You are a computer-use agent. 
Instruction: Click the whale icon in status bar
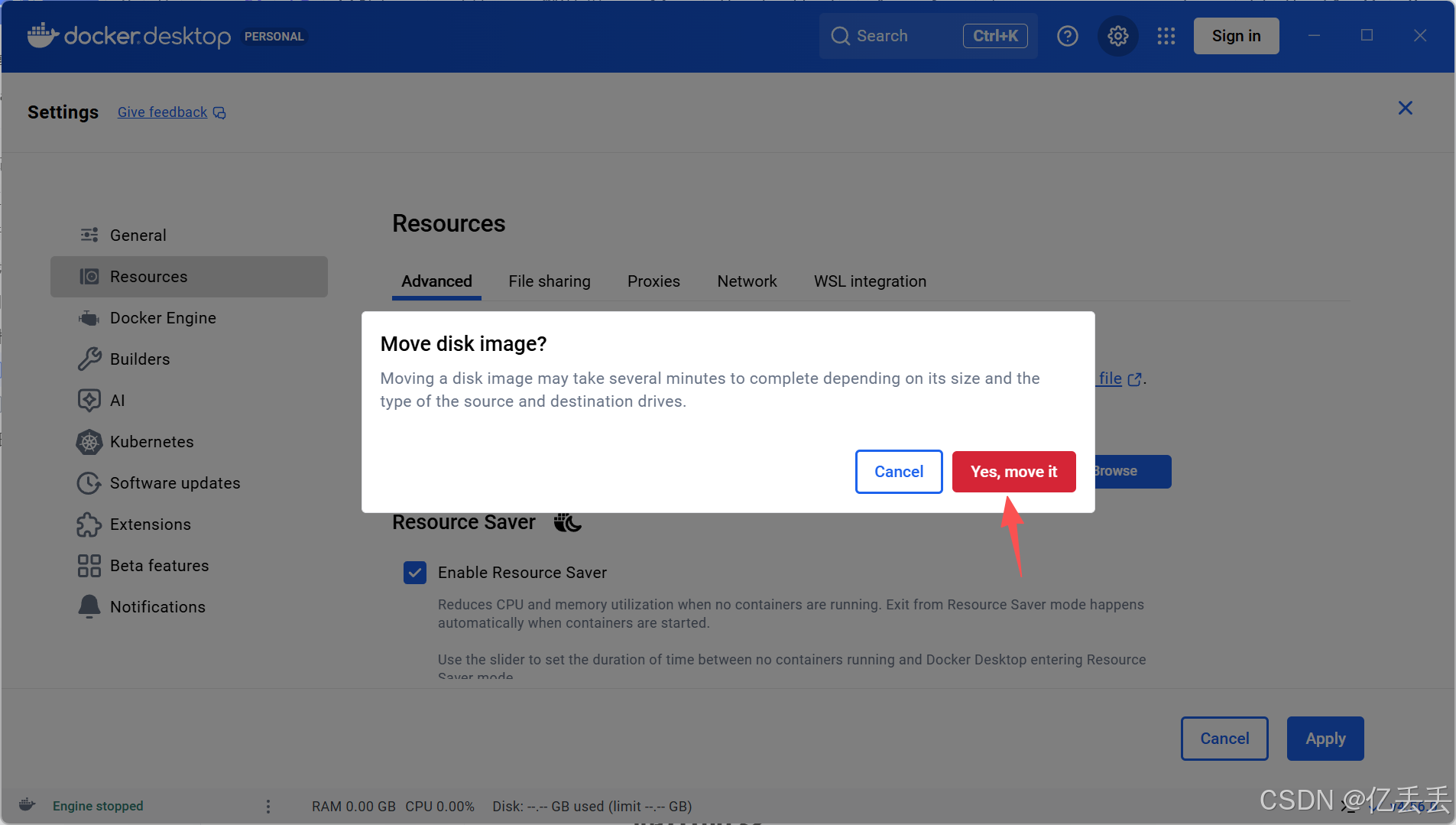point(27,804)
